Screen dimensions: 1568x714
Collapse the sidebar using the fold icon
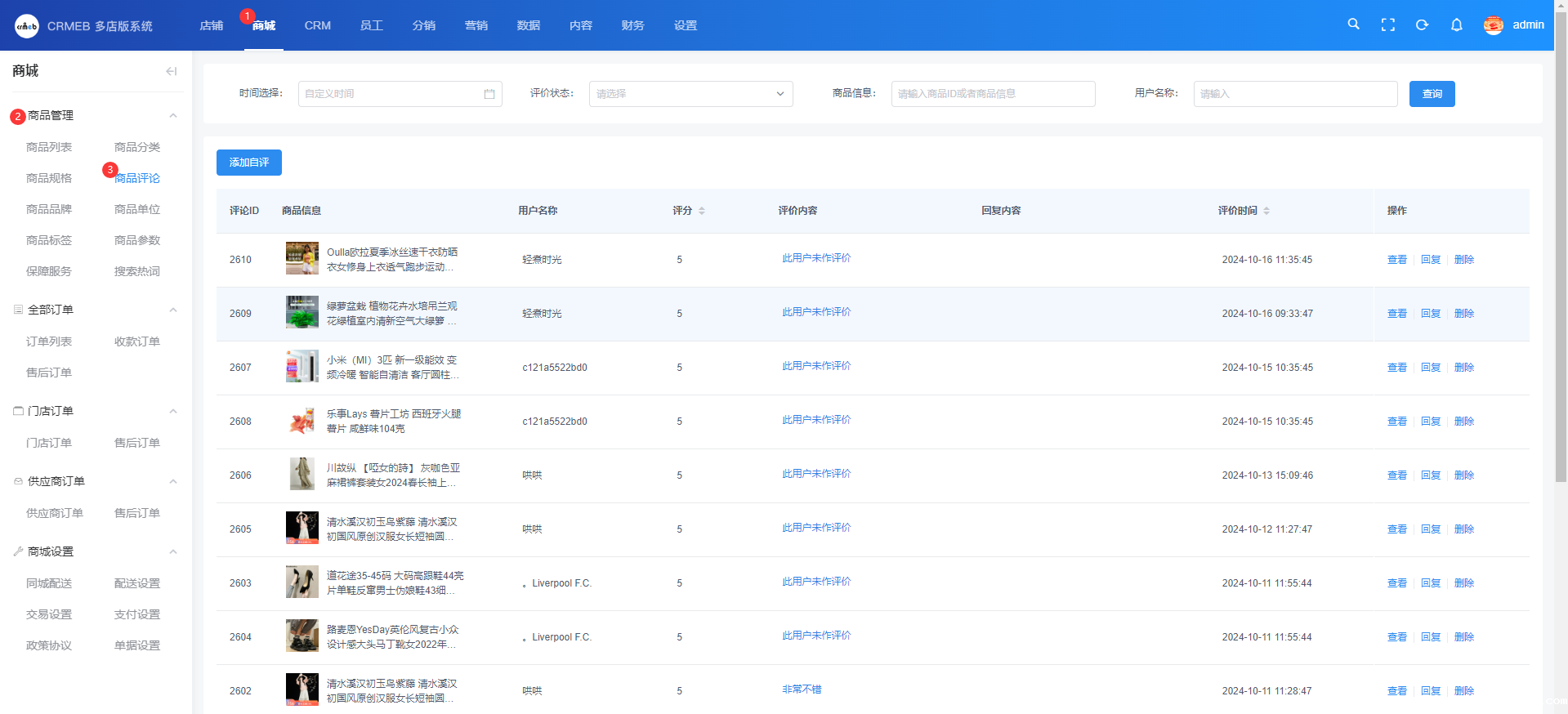(x=171, y=71)
